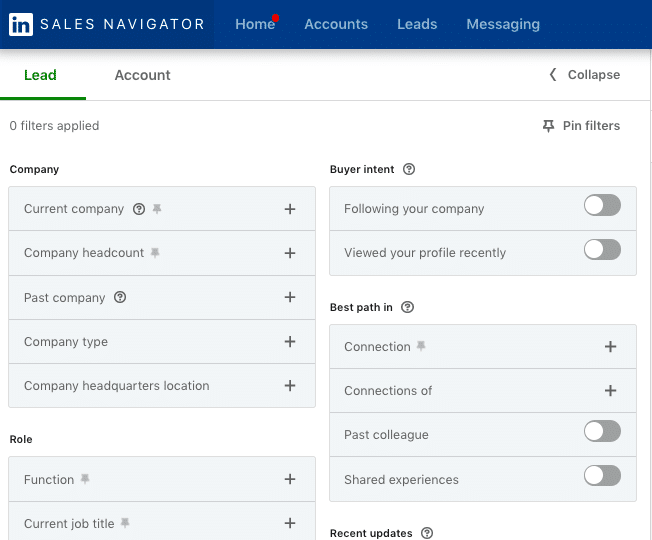This screenshot has width=652, height=540.
Task: Click the pin icon beside Function filter
Action: tap(85, 479)
